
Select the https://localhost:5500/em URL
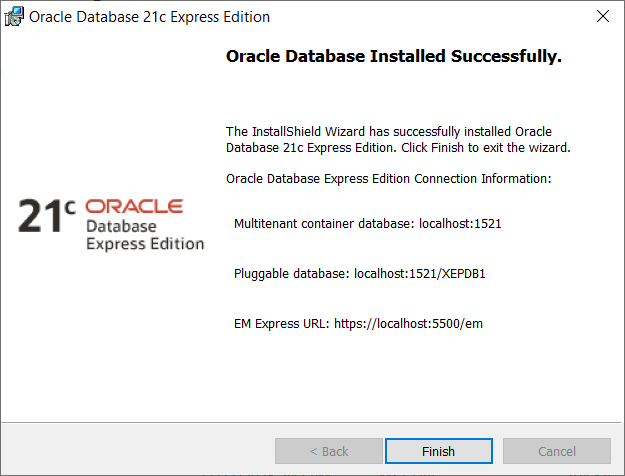409,324
